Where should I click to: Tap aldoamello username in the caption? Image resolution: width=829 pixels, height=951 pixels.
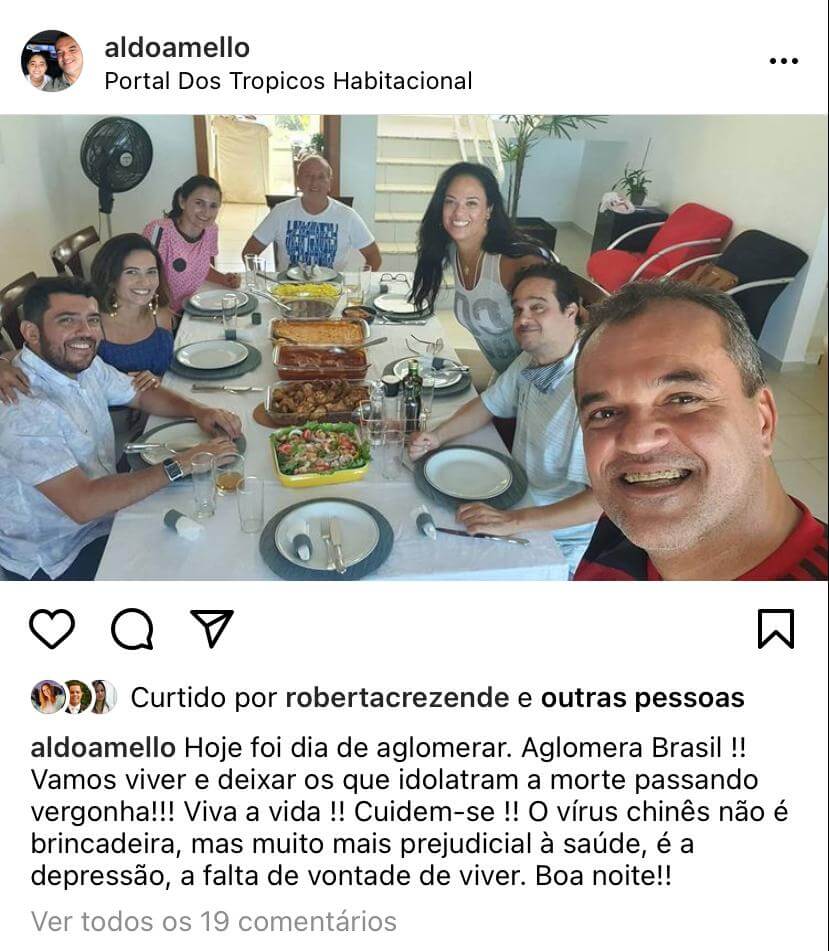point(103,748)
